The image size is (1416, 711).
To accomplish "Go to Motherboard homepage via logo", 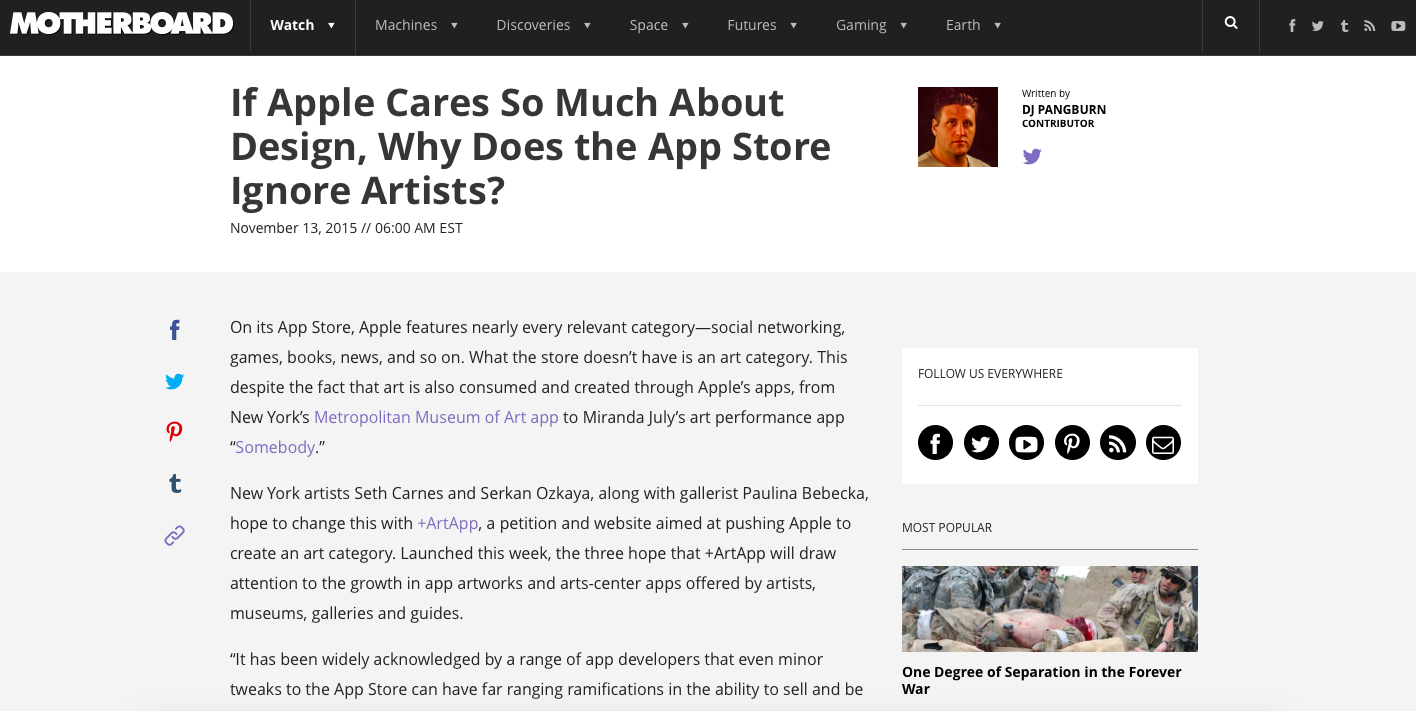I will (x=122, y=23).
